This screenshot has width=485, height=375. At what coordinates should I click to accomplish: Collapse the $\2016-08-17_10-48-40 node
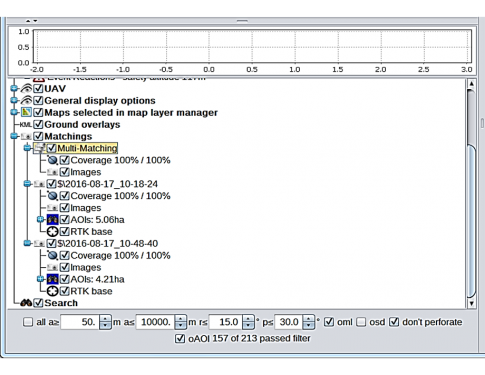click(x=27, y=244)
